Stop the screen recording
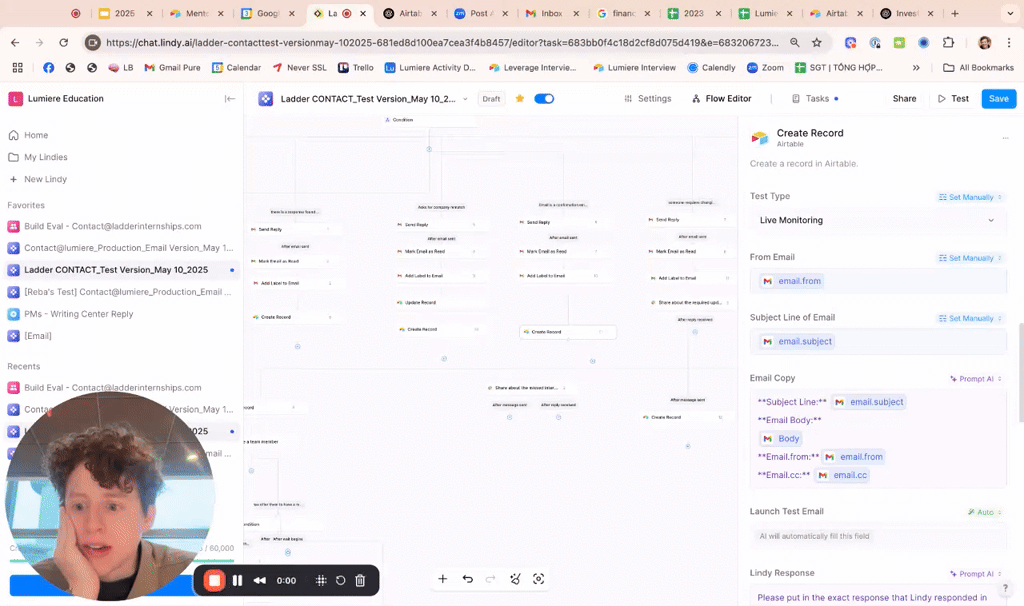 (x=214, y=580)
